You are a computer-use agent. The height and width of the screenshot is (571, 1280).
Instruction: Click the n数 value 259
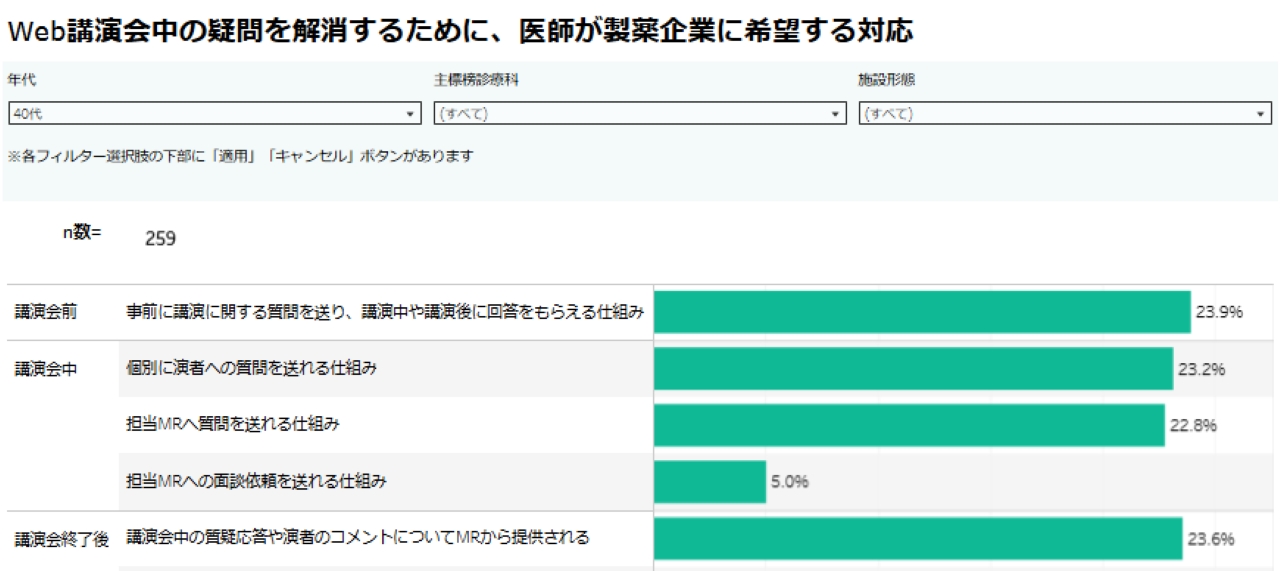point(160,239)
